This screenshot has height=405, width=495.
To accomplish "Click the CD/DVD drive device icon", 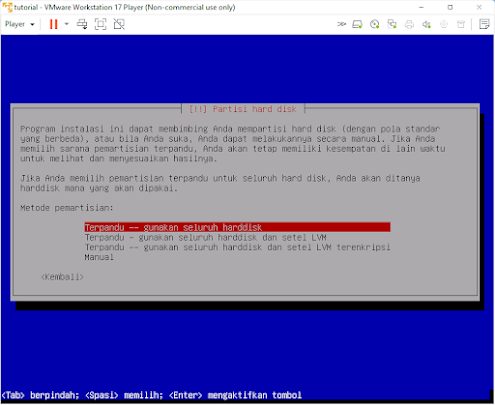I will (375, 24).
